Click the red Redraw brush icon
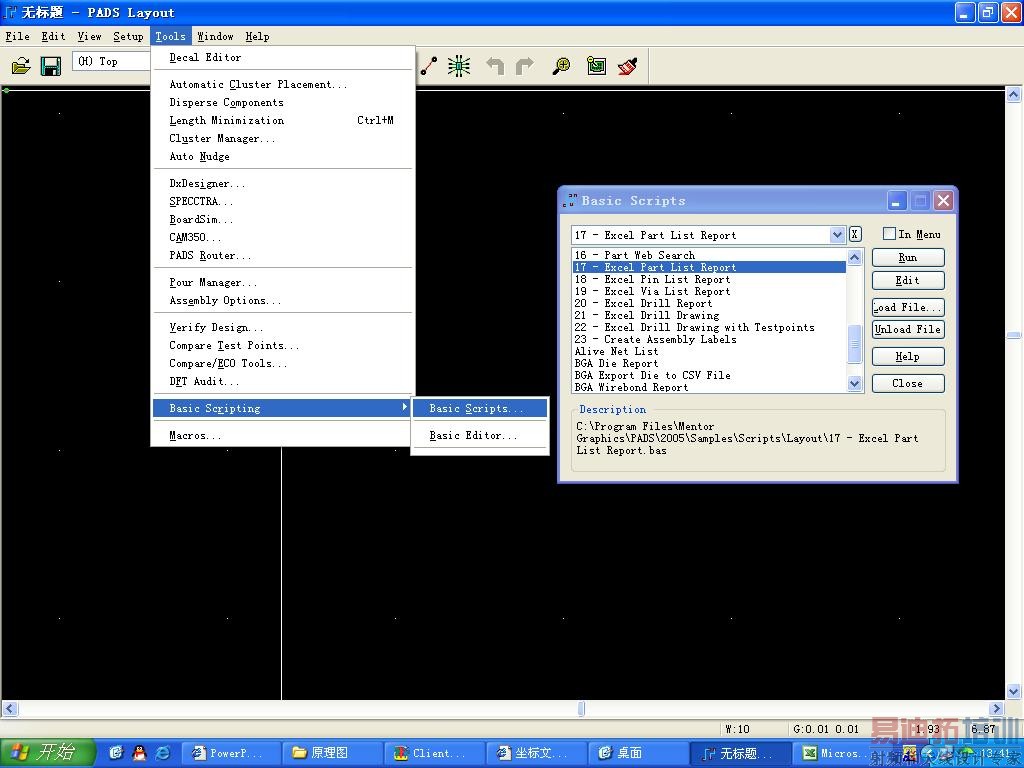The width and height of the screenshot is (1024, 768). 628,66
